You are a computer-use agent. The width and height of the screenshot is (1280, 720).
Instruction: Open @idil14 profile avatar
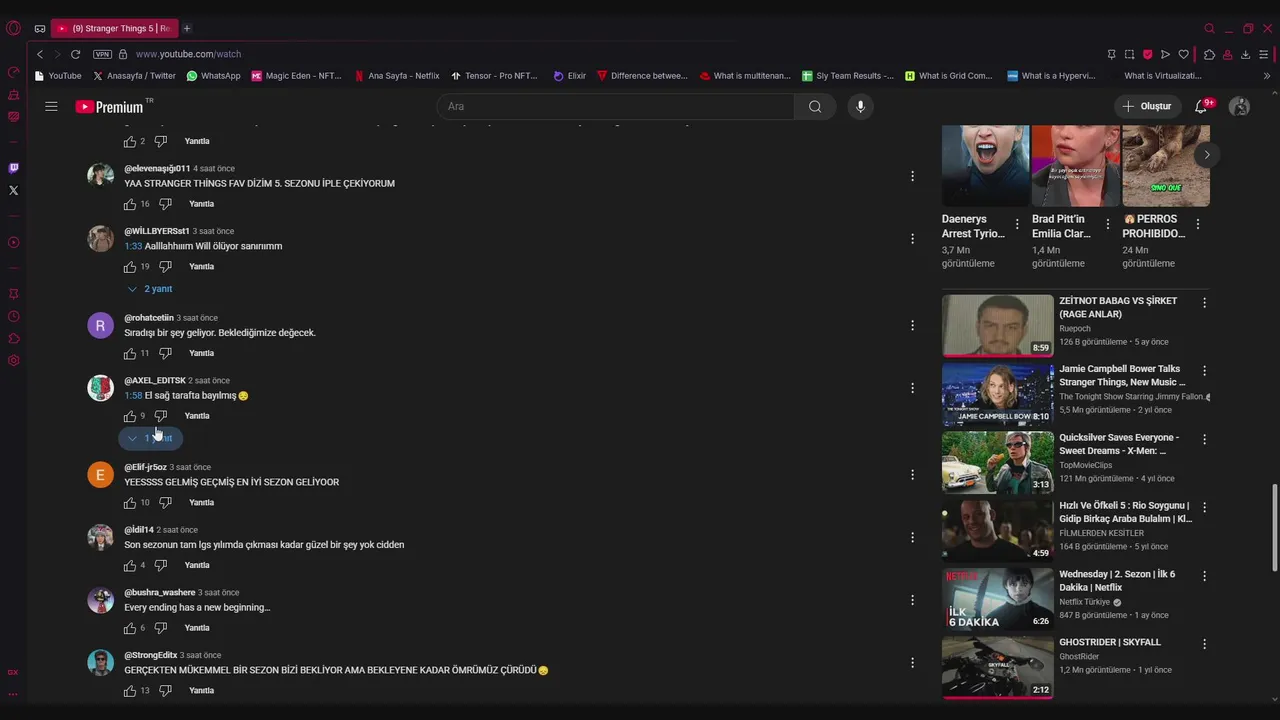pos(101,537)
